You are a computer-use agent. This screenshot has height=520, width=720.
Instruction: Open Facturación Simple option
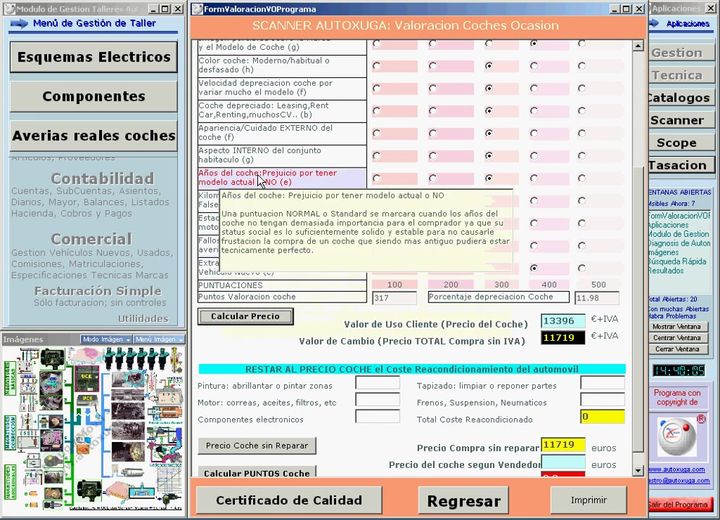click(x=98, y=291)
